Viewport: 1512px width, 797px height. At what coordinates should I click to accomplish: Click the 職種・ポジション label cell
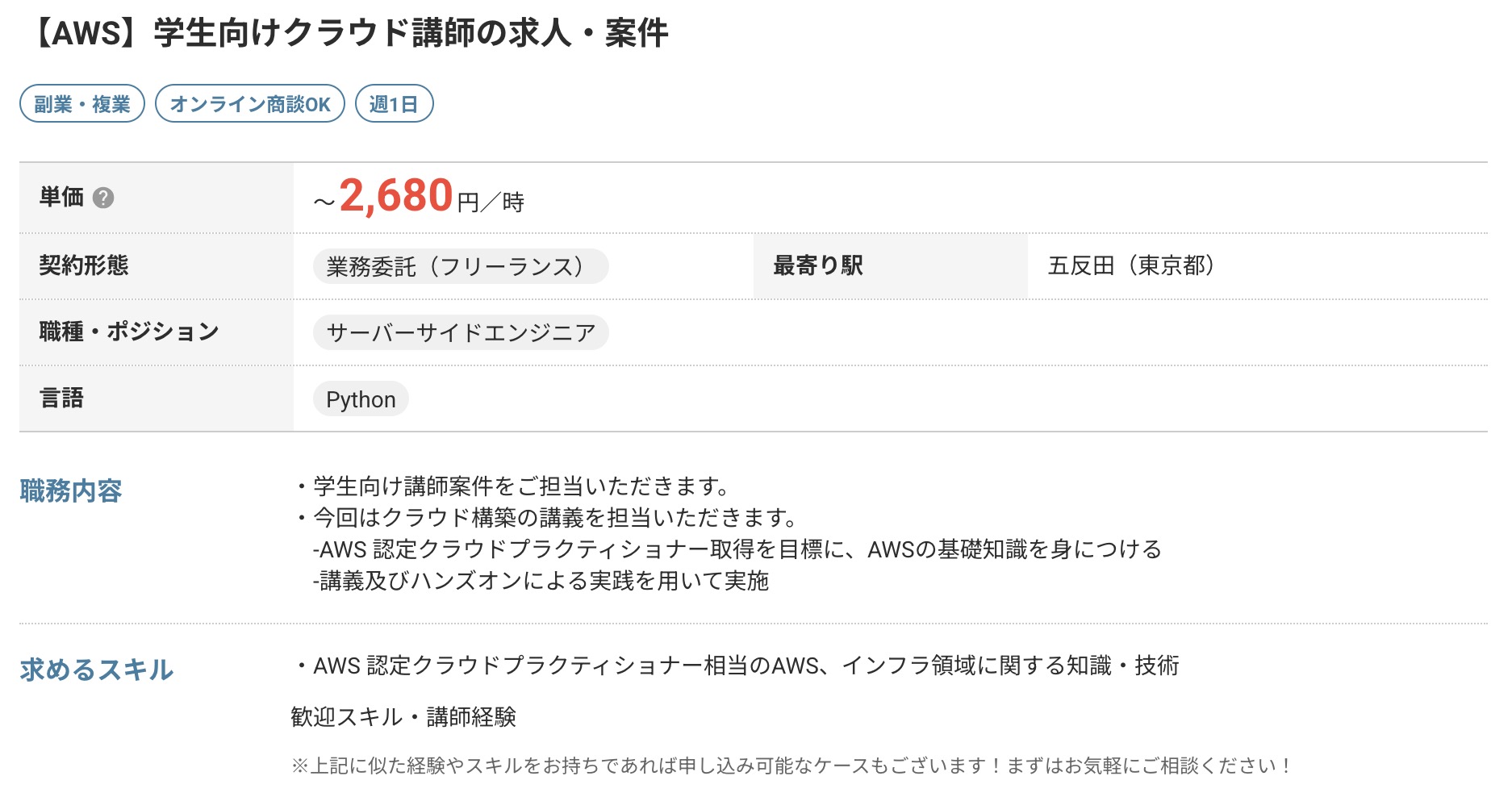[x=157, y=332]
